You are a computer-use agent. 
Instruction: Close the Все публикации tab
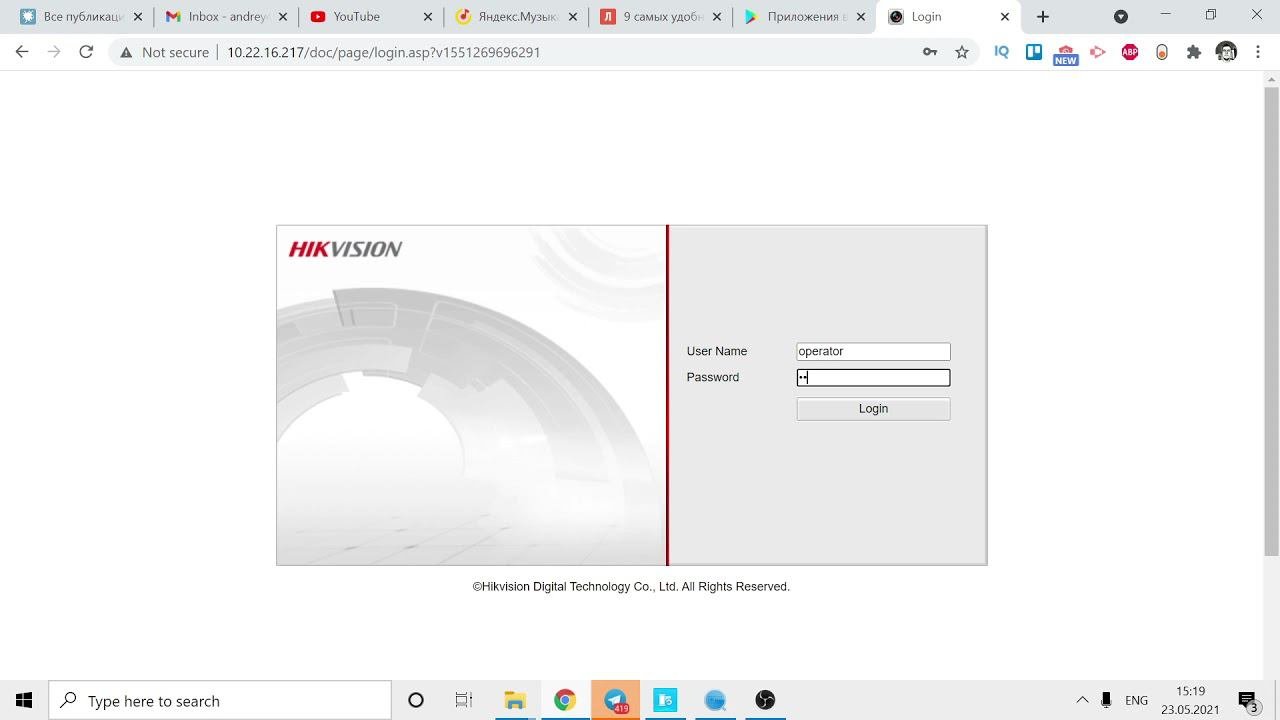click(138, 17)
